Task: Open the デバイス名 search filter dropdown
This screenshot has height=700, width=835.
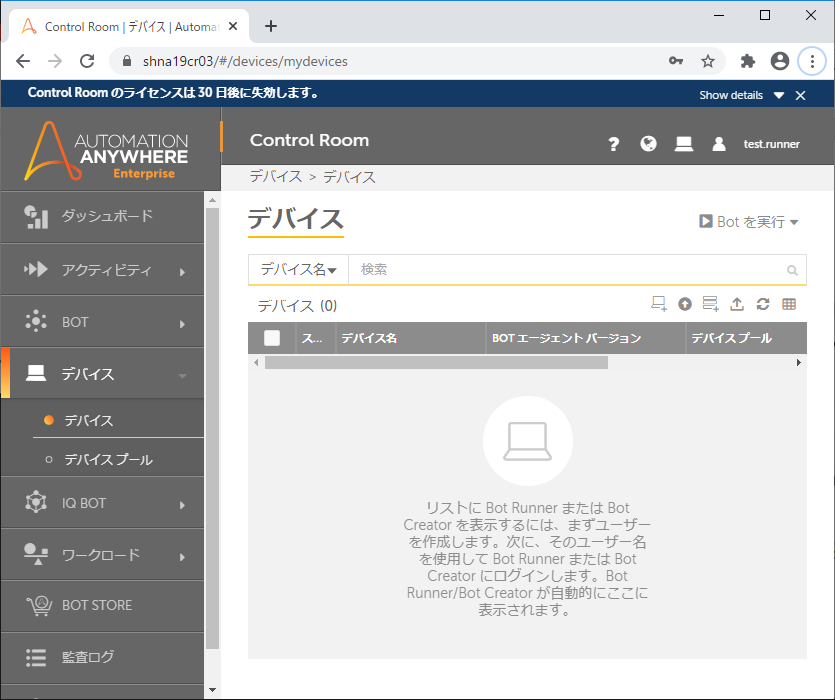Action: click(298, 270)
